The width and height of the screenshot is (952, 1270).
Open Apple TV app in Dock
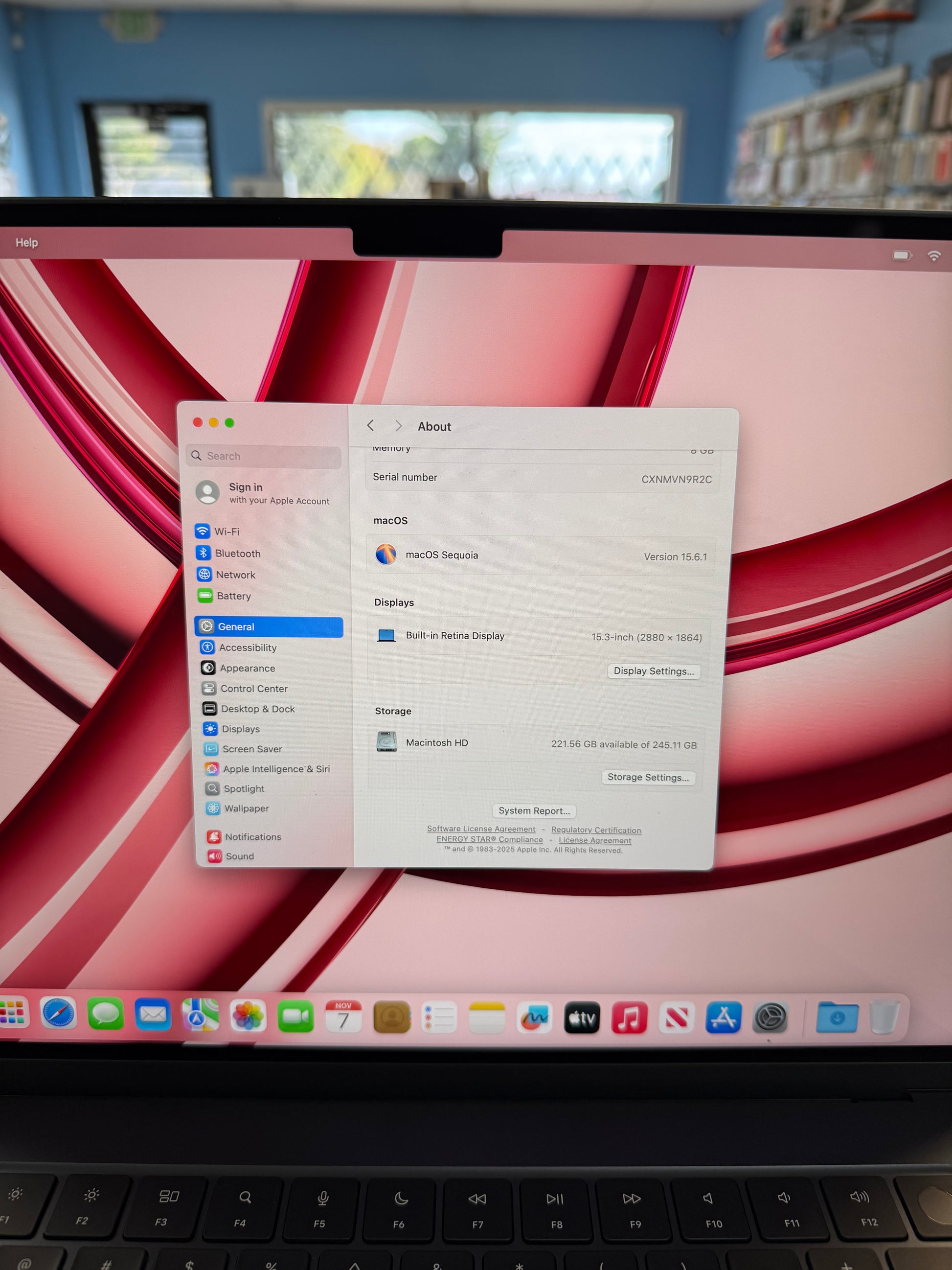[x=582, y=1018]
